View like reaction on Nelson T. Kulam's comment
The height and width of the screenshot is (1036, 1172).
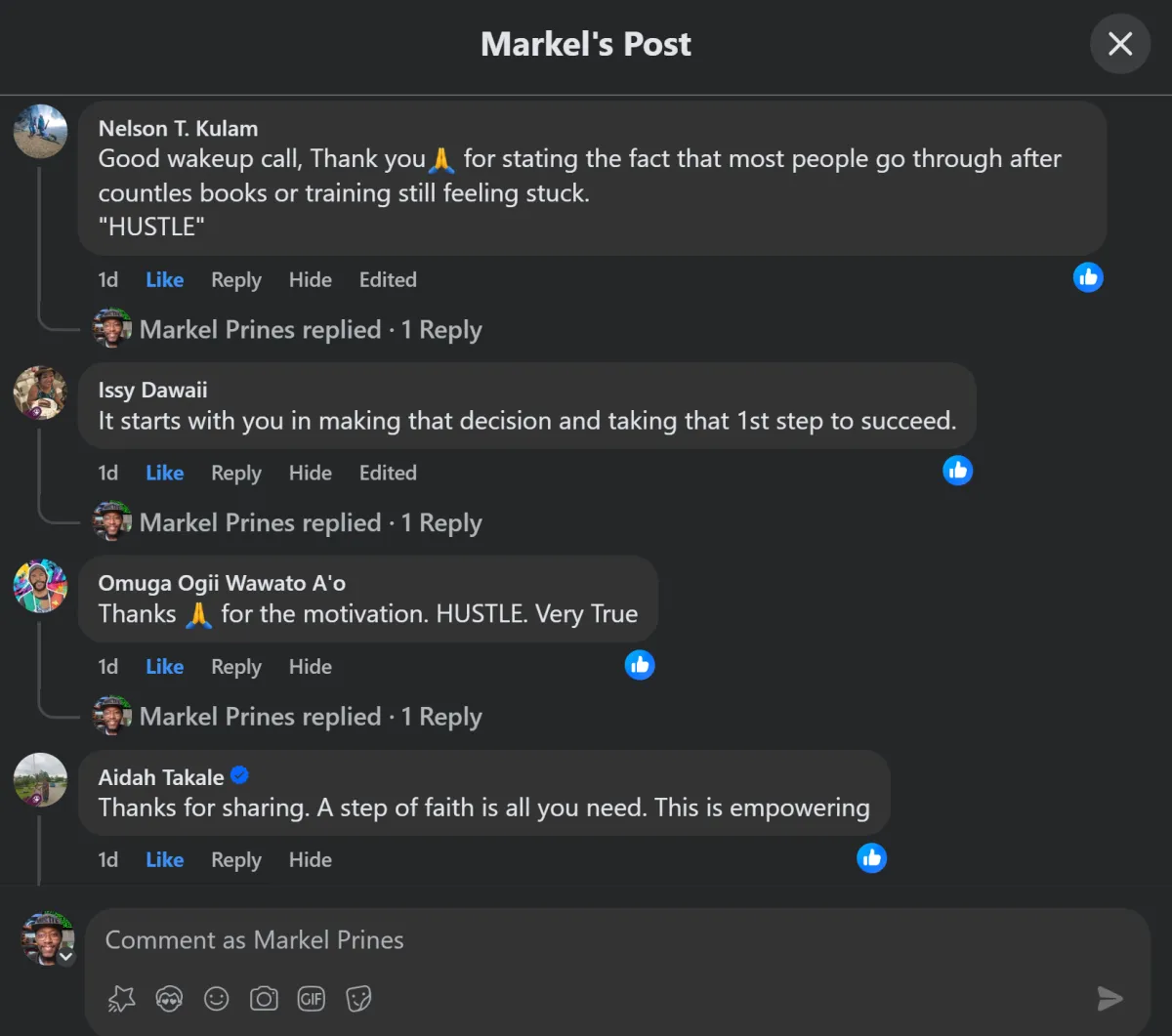[x=1088, y=277]
